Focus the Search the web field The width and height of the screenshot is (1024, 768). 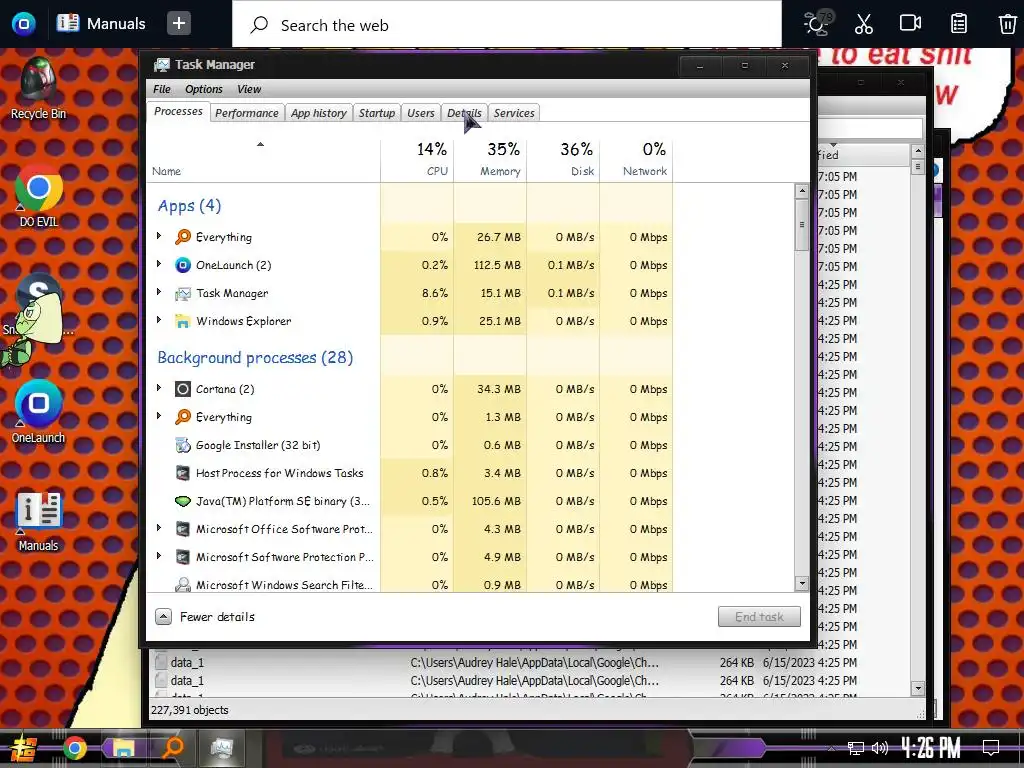tap(507, 25)
